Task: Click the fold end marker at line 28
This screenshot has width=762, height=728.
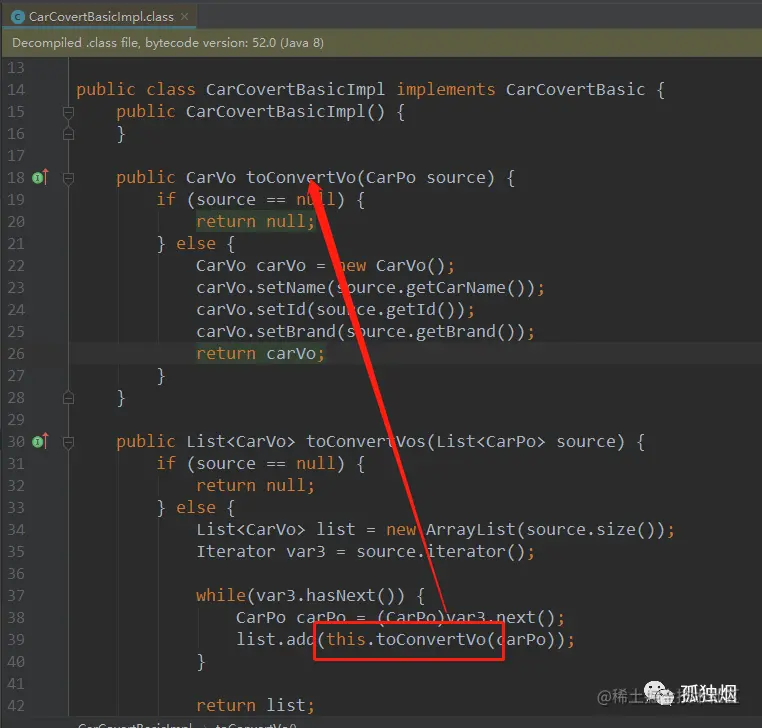Action: click(x=69, y=398)
